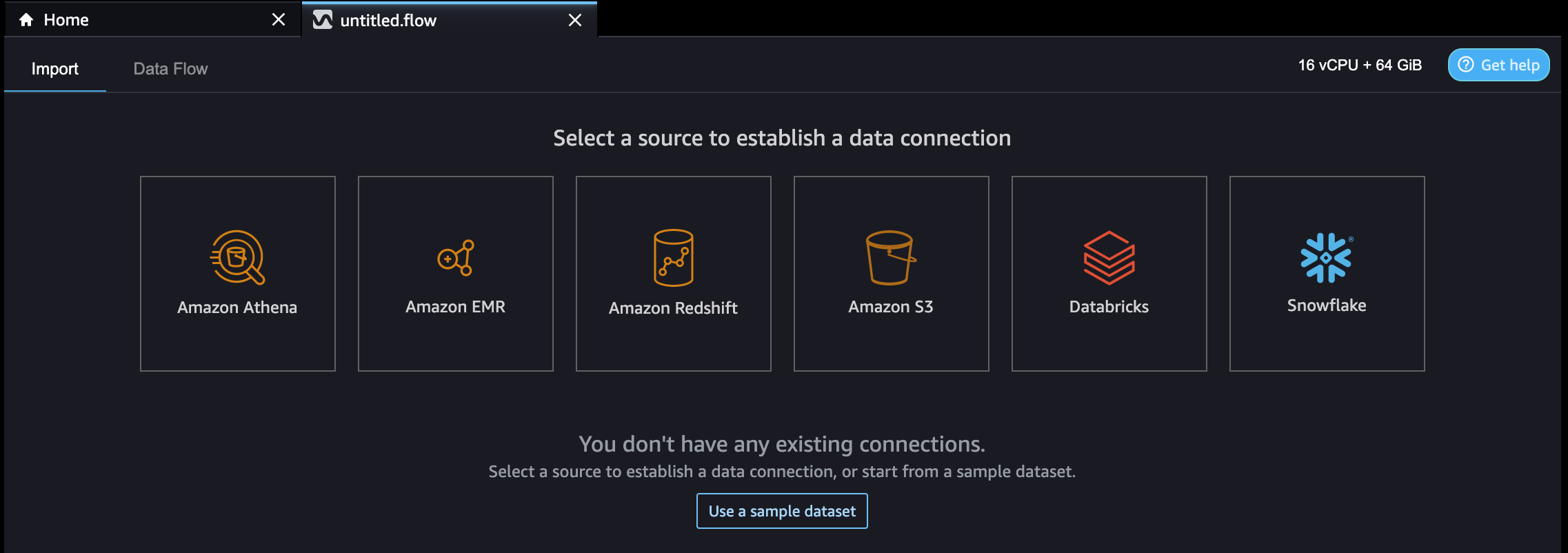Switch to the Data Flow tab
The height and width of the screenshot is (553, 1568).
[170, 68]
